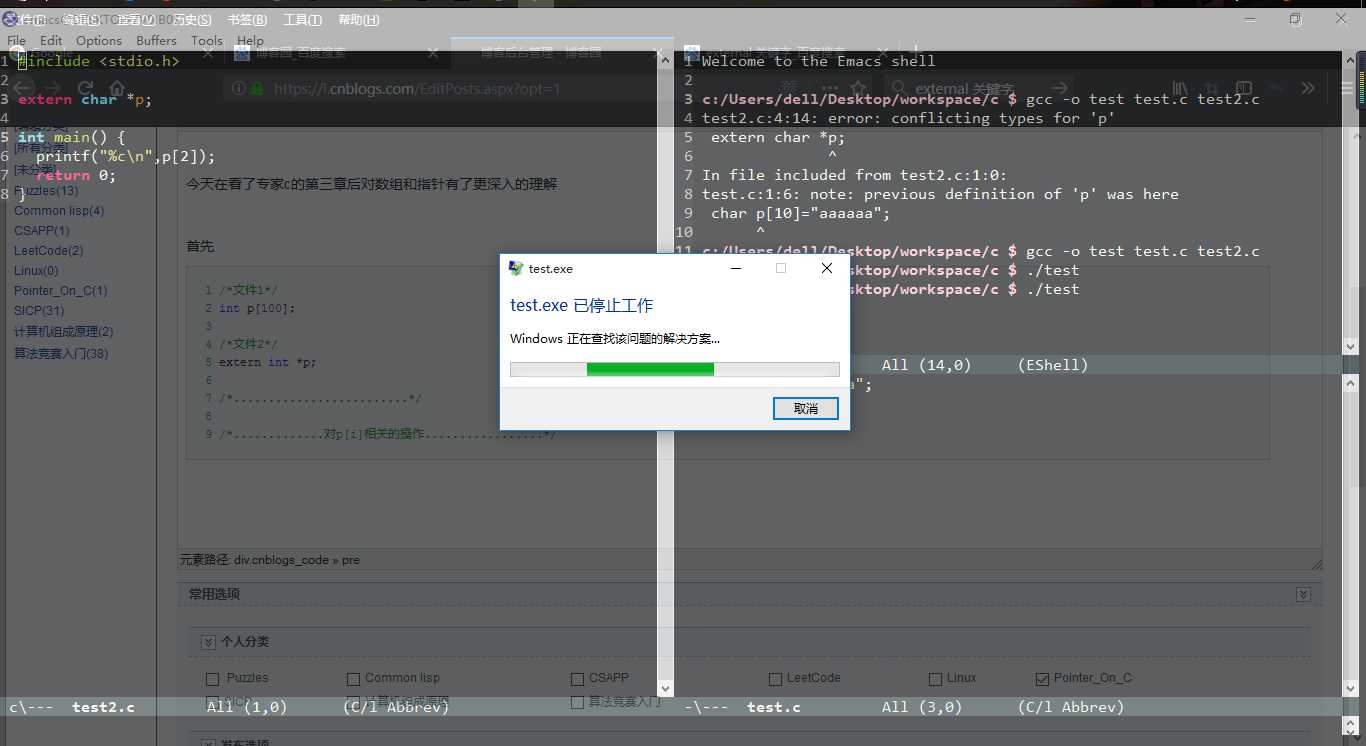Open Firefox 书签(B) bookmarks menu

pos(247,20)
